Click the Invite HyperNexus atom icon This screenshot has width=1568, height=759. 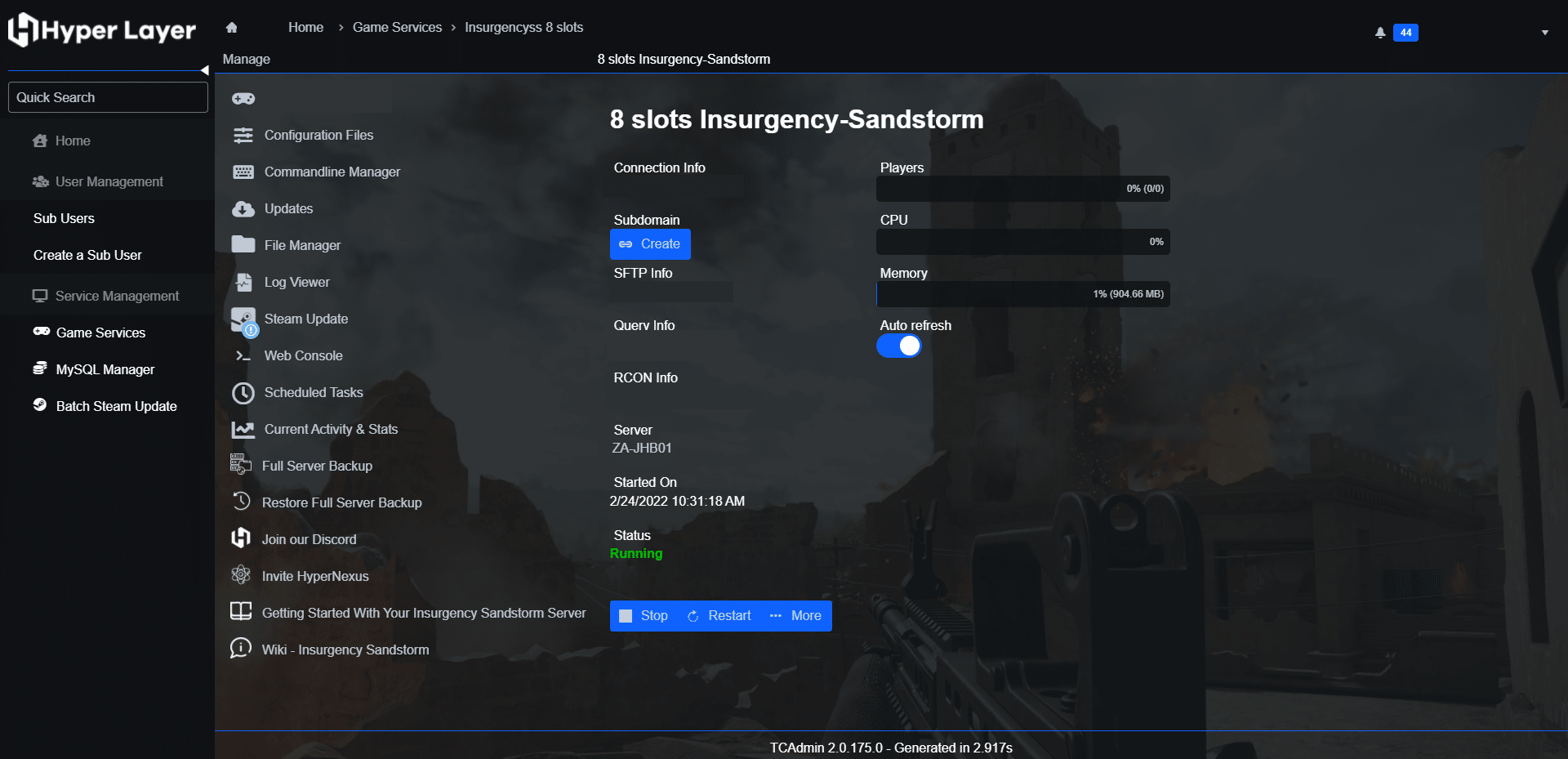[x=241, y=574]
